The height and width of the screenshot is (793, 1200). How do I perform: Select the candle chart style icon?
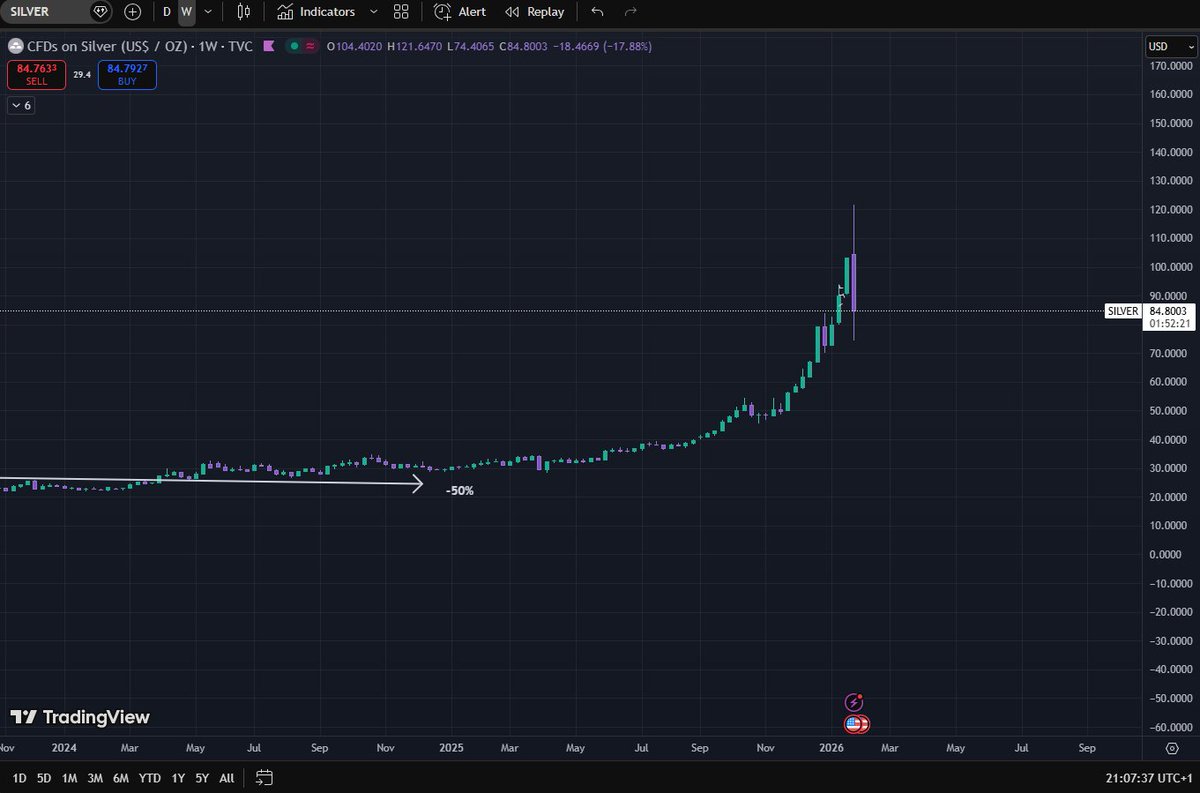coord(242,11)
